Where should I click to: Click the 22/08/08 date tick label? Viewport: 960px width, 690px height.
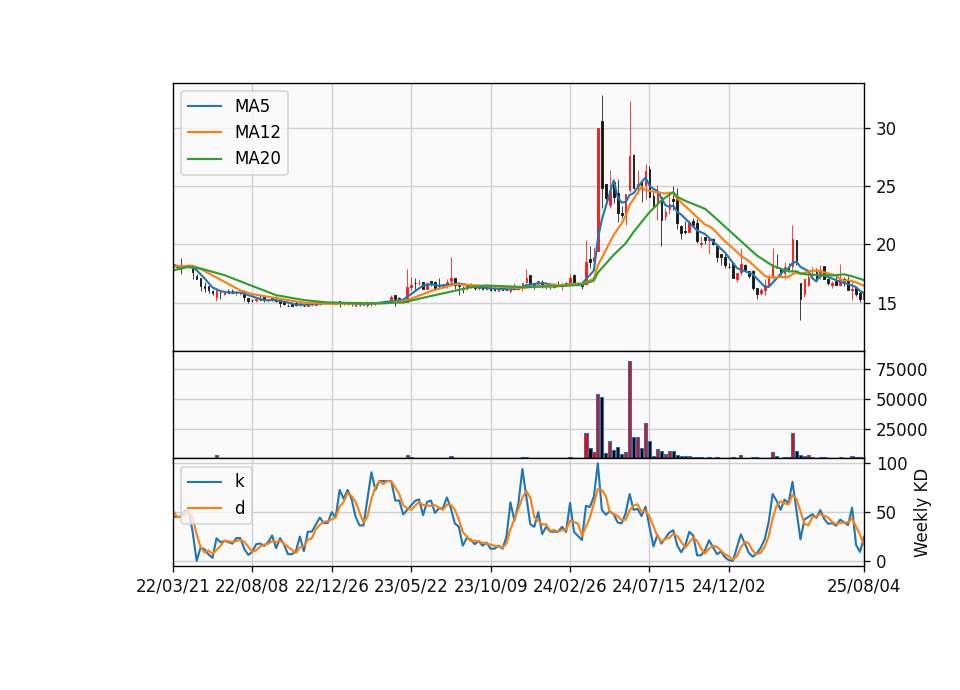point(252,587)
